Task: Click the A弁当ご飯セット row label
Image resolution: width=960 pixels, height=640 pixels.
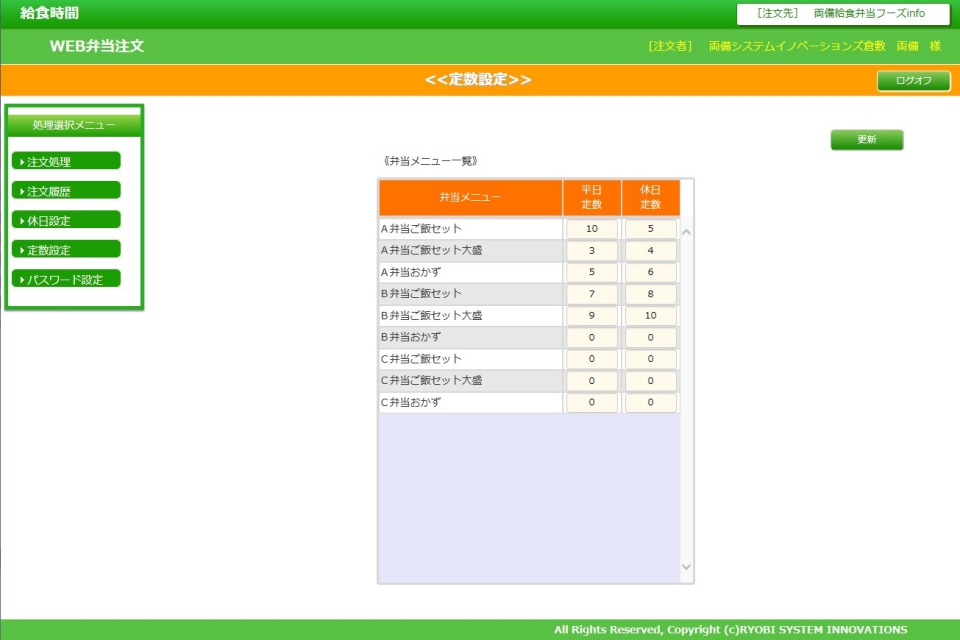Action: point(421,228)
